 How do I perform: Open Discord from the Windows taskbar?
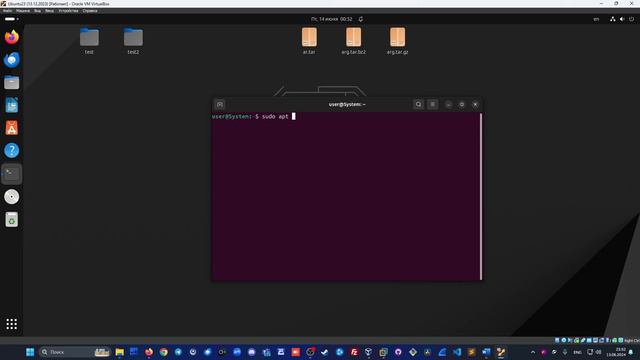click(x=252, y=352)
